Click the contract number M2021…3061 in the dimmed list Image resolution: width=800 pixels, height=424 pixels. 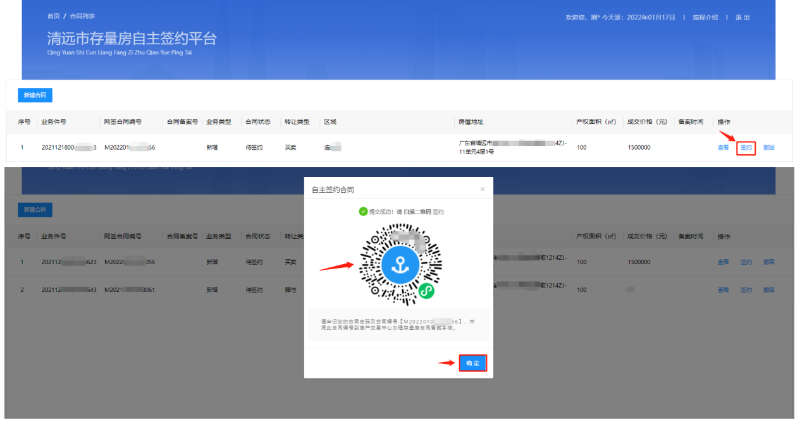[x=130, y=290]
